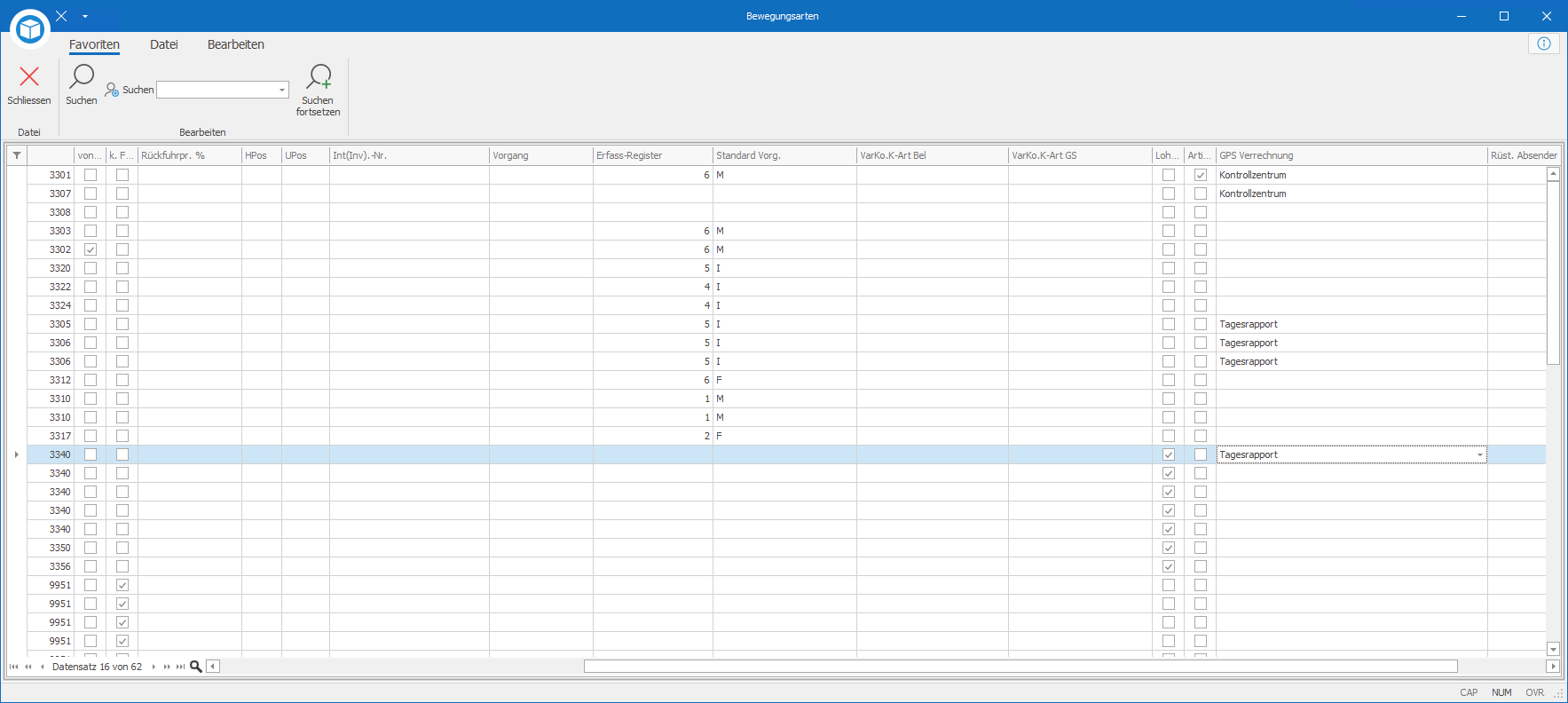Uncheck the 'Loh...' checkbox in row 3350

[1169, 548]
